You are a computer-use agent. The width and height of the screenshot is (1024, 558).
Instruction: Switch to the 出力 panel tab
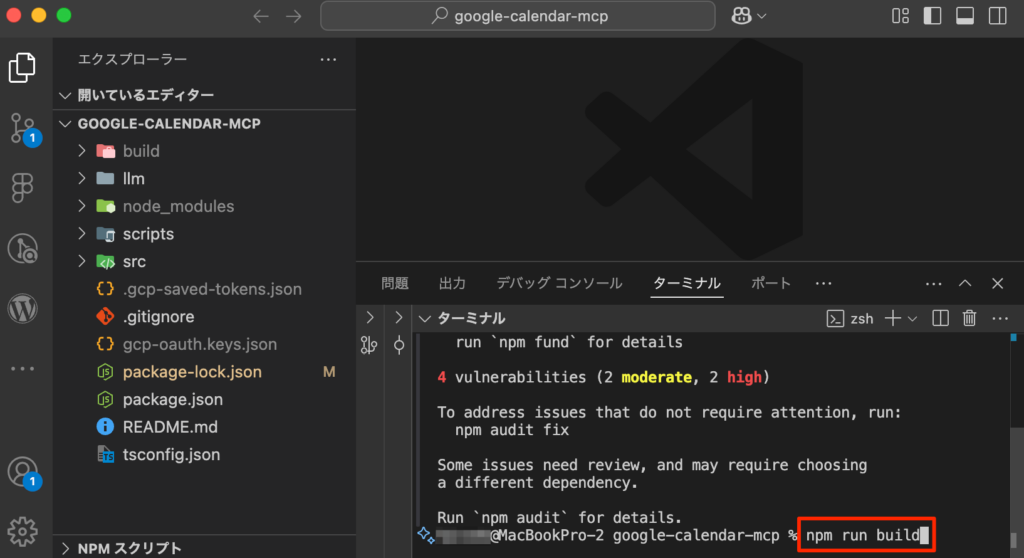click(453, 283)
